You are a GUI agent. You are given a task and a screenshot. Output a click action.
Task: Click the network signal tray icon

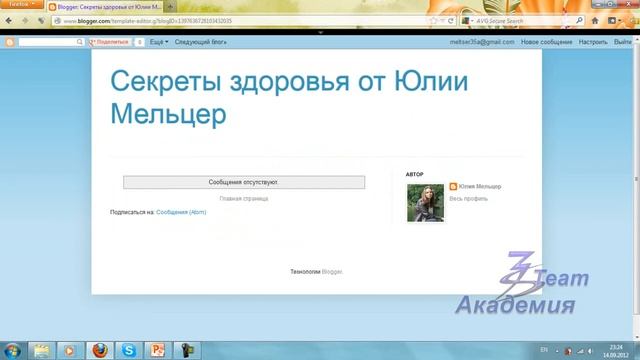(580, 351)
